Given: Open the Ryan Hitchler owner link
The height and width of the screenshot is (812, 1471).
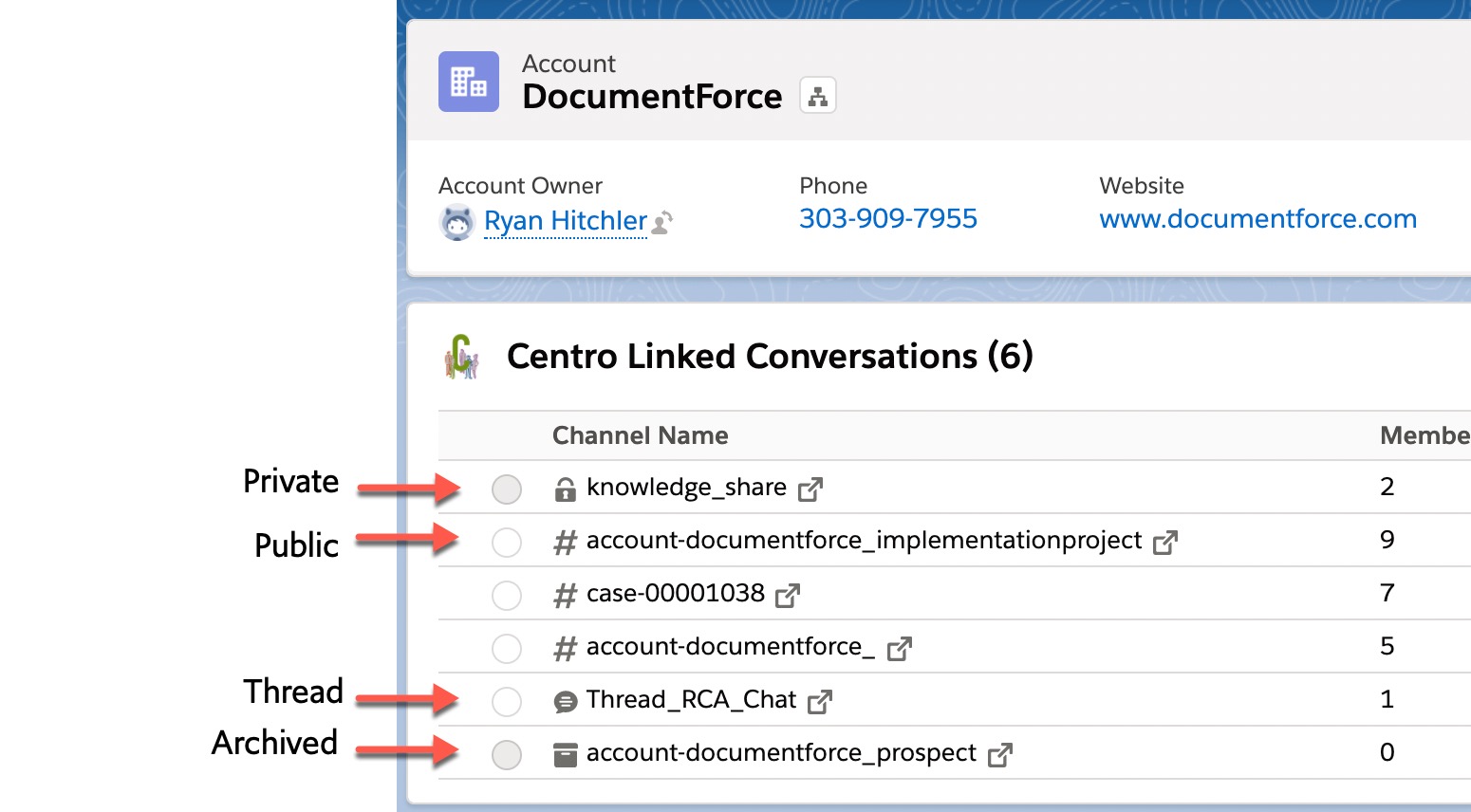Looking at the screenshot, I should pyautogui.click(x=566, y=221).
